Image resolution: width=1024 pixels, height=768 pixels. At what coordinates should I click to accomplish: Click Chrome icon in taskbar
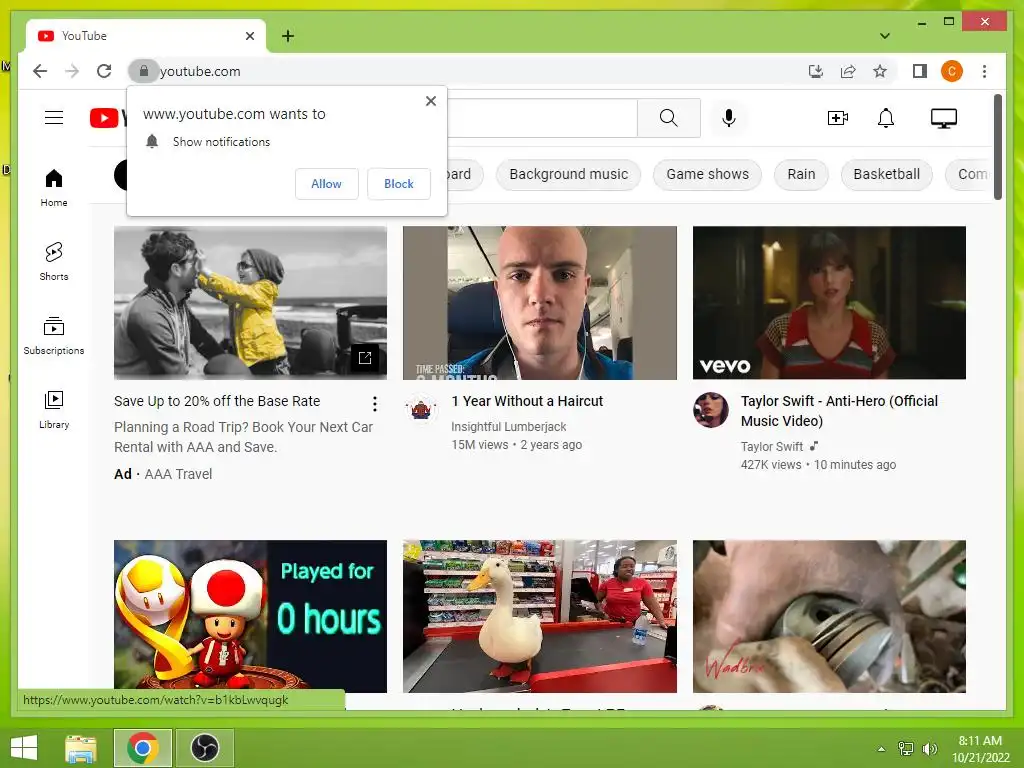tap(143, 748)
